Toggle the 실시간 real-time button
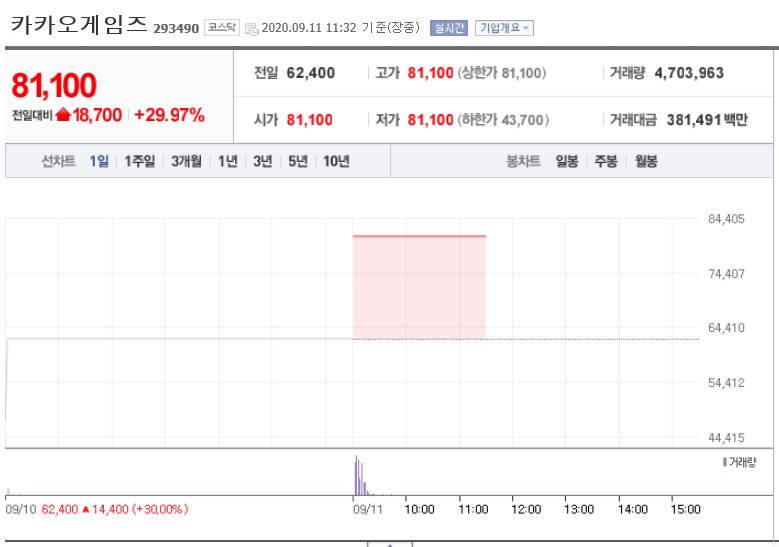The width and height of the screenshot is (779, 547). click(x=449, y=28)
